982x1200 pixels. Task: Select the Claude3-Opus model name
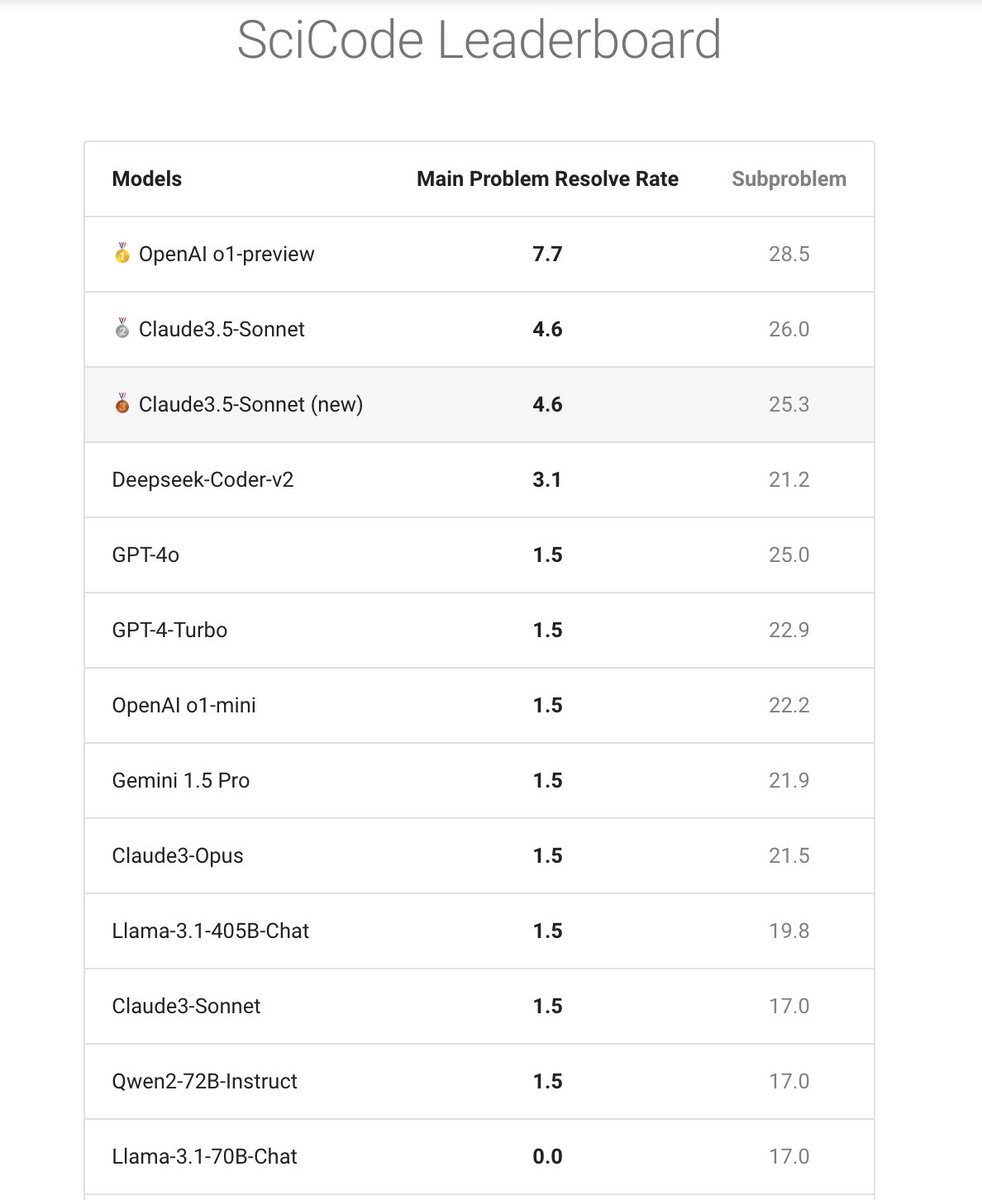[178, 856]
